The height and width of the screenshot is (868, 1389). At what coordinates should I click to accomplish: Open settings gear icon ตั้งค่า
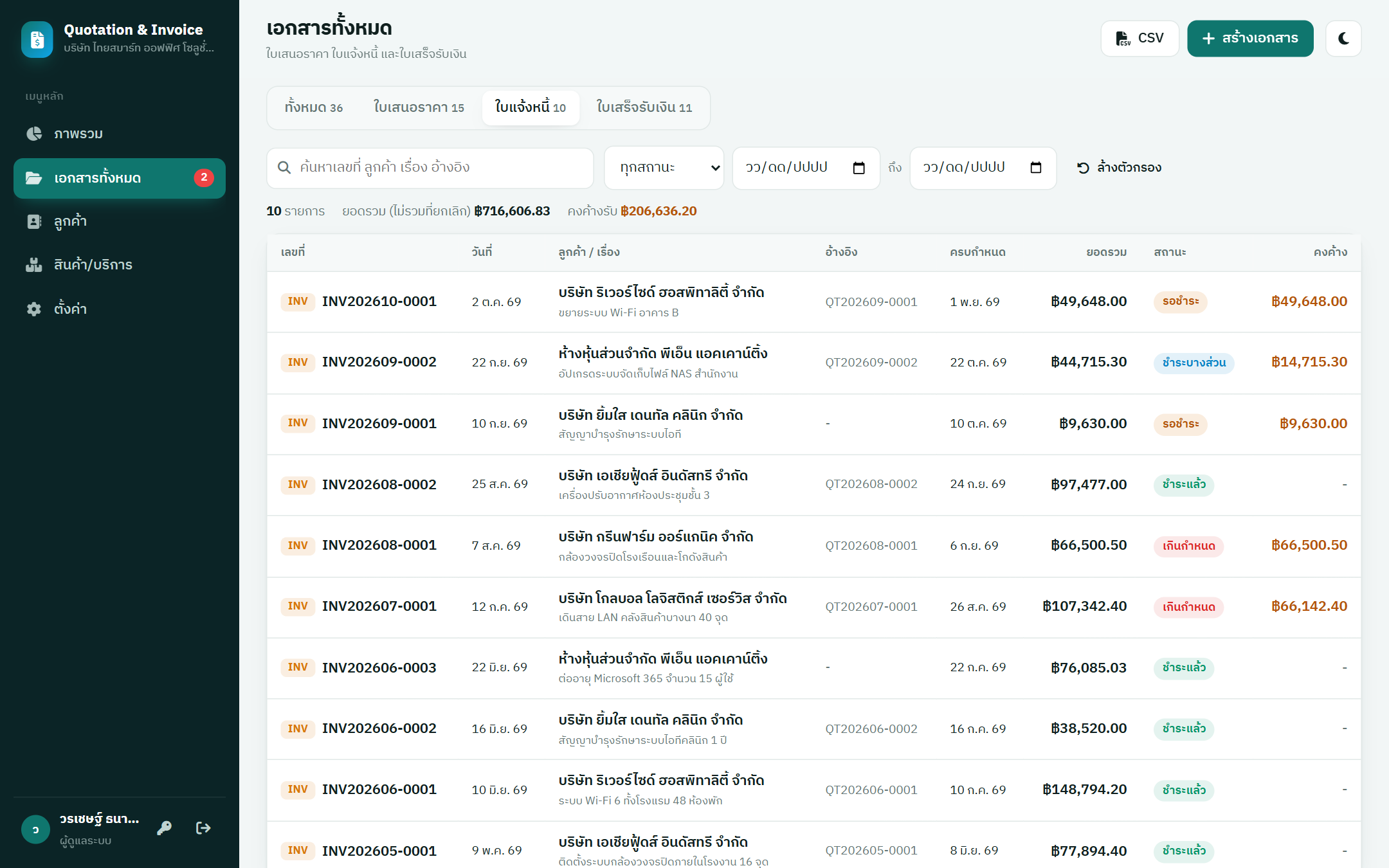34,309
